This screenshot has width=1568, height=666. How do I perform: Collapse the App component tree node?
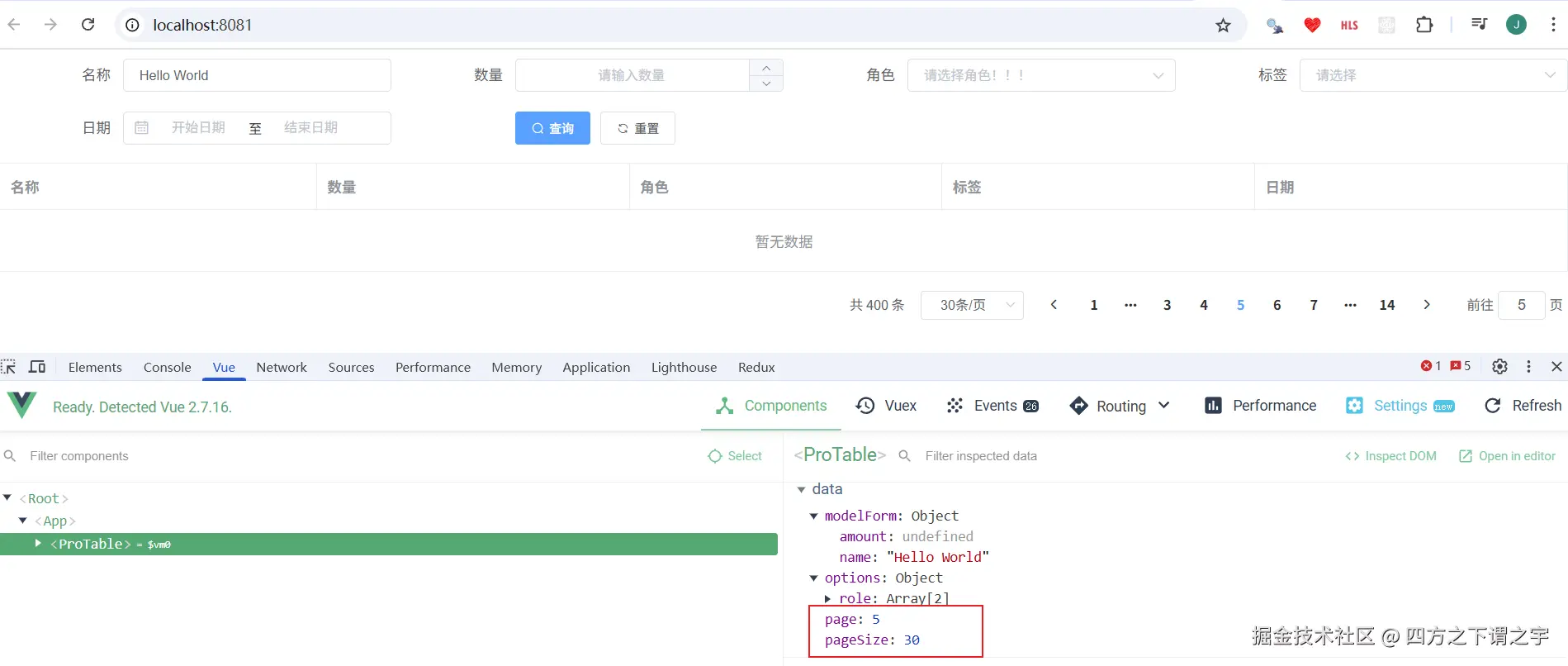point(22,521)
